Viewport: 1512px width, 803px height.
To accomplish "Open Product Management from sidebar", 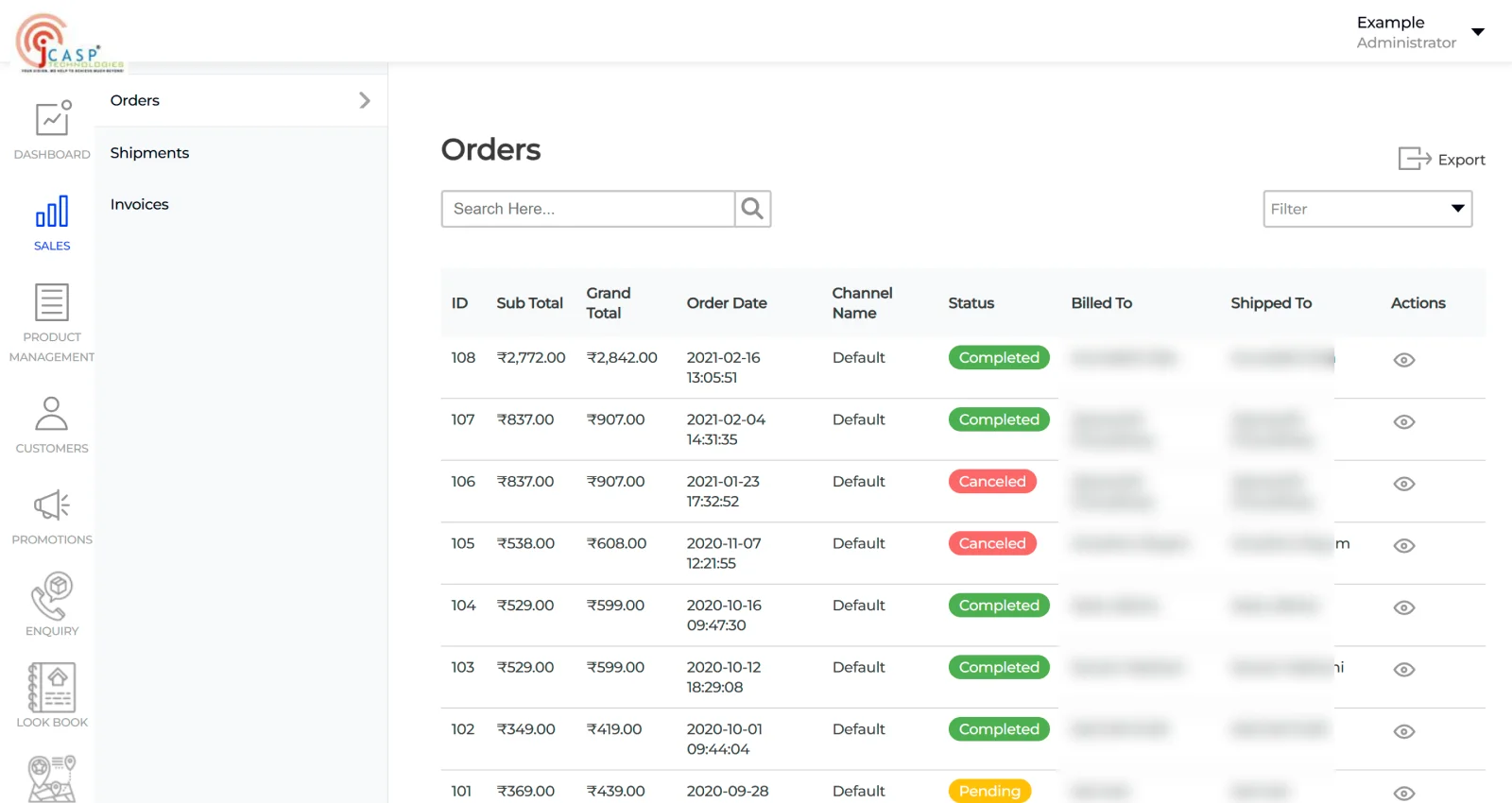I will [x=52, y=303].
